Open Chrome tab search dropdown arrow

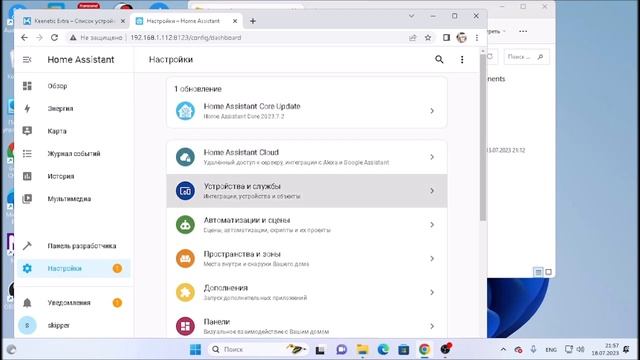pyautogui.click(x=411, y=16)
